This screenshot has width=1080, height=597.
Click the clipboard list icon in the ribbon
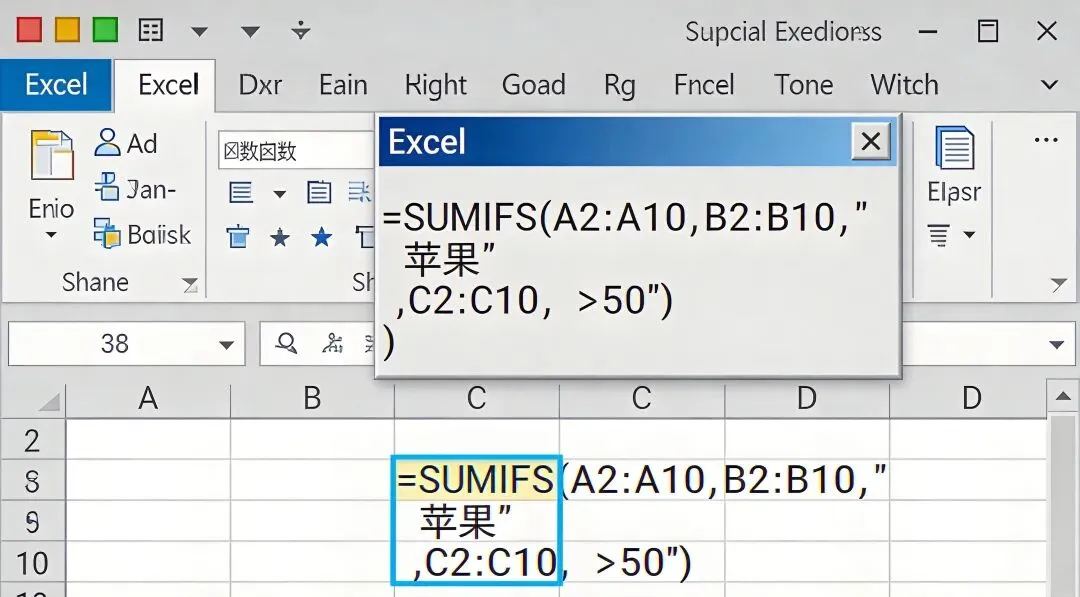(x=318, y=193)
